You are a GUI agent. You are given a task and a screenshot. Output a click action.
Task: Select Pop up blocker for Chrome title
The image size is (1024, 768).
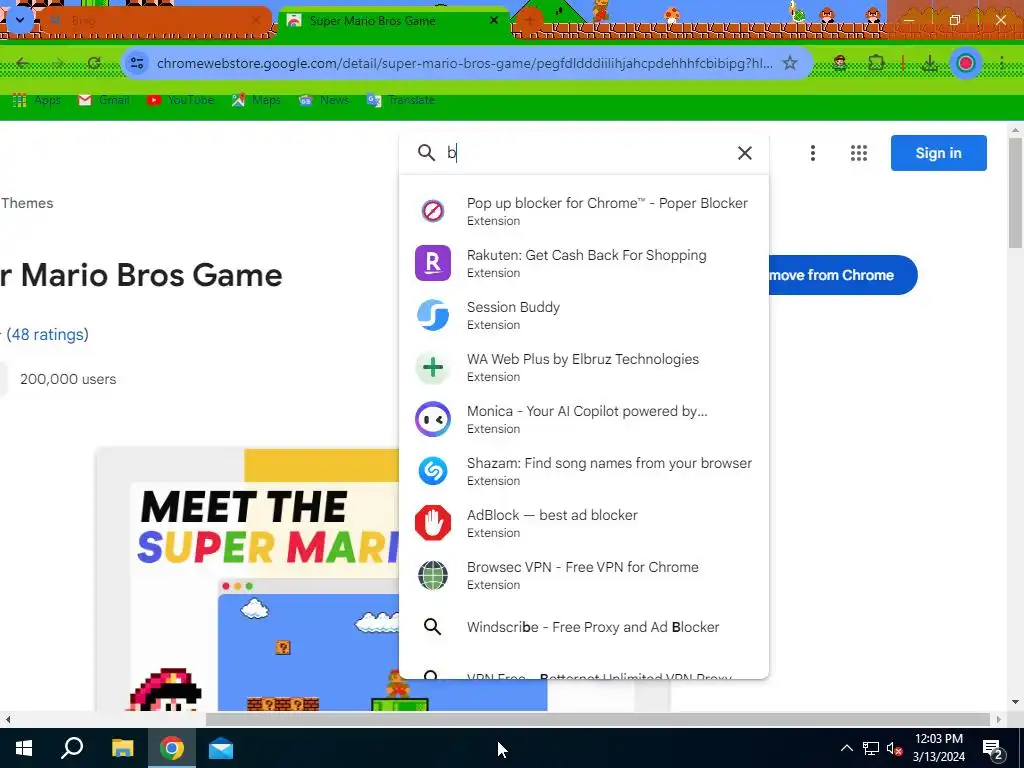[x=607, y=203]
